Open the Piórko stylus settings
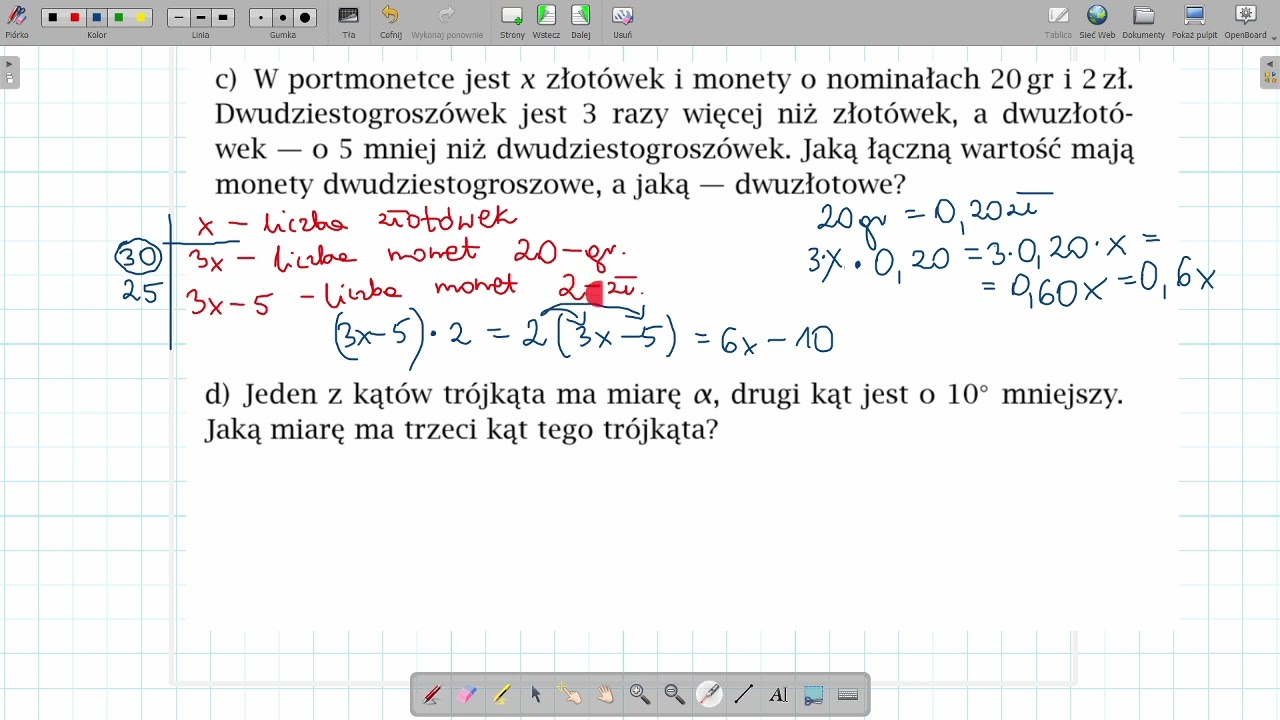 (17, 20)
